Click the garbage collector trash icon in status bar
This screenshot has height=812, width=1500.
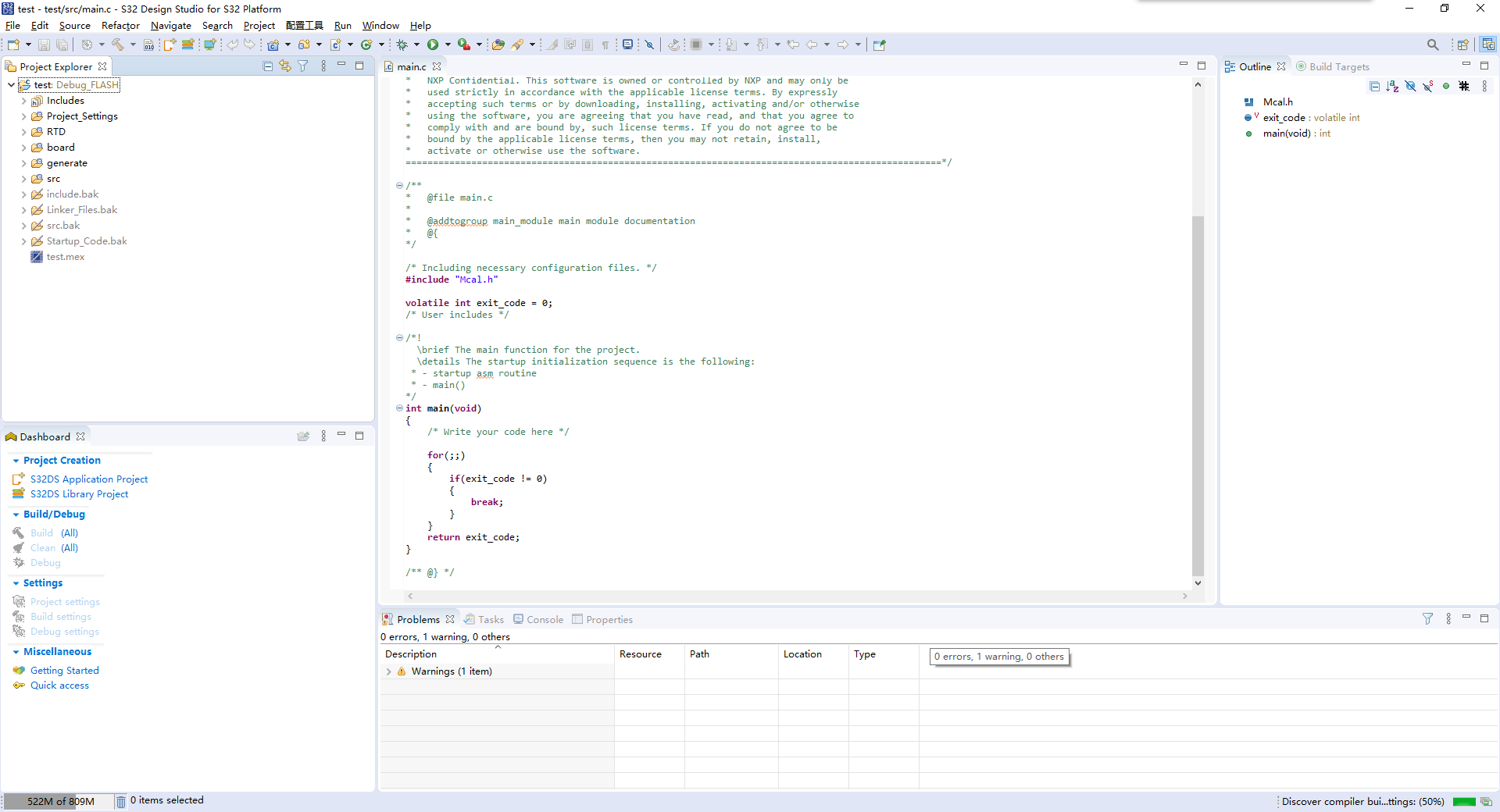120,801
